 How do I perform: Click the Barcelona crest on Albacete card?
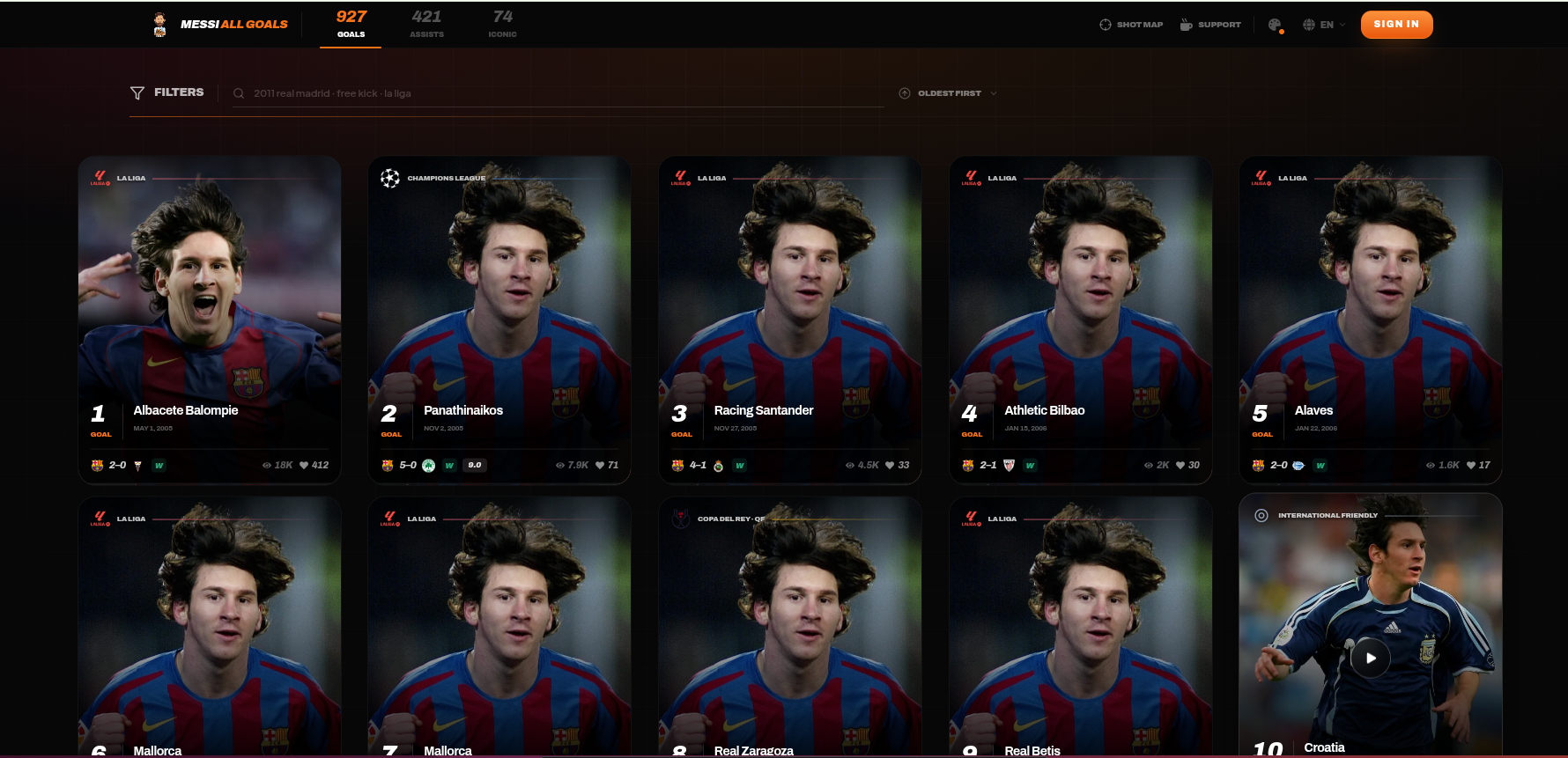[97, 466]
